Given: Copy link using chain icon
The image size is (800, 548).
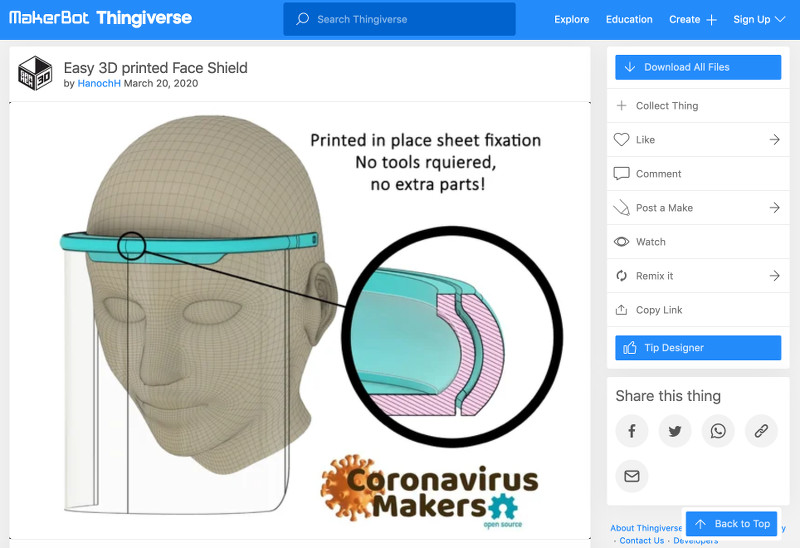Looking at the screenshot, I should (761, 431).
